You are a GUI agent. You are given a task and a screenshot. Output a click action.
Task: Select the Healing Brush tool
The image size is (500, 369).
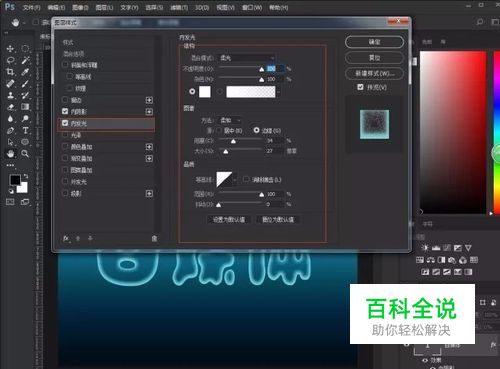(x=10, y=84)
